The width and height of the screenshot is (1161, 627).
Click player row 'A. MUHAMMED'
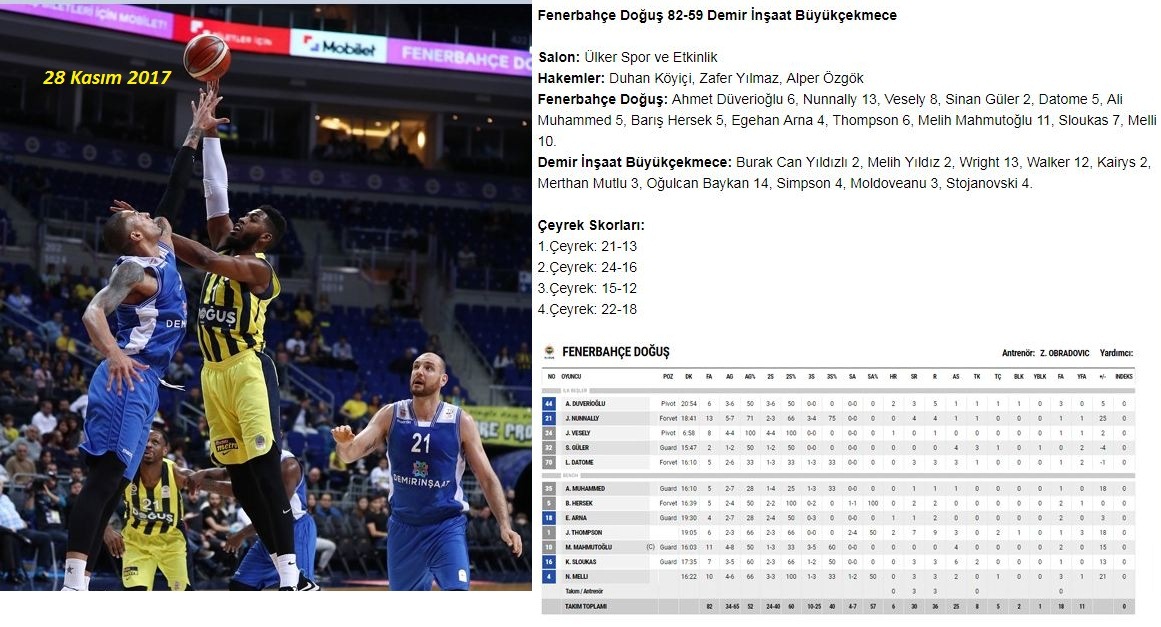pyautogui.click(x=838, y=489)
